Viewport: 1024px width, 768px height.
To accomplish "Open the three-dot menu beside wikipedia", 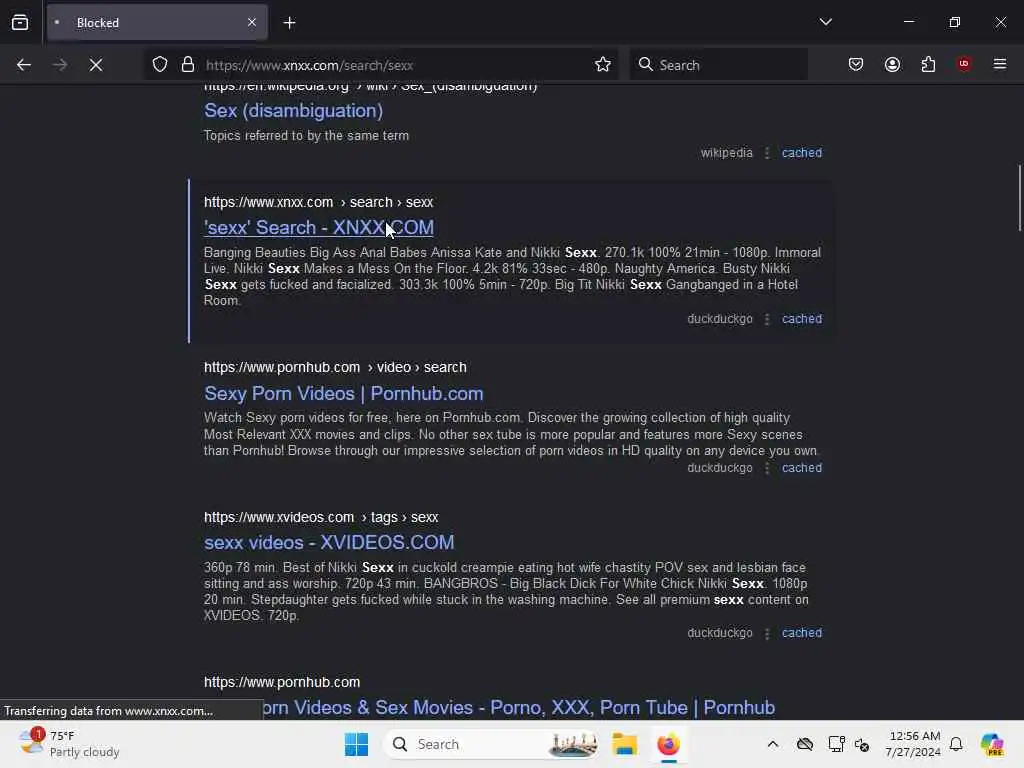I will (x=767, y=152).
